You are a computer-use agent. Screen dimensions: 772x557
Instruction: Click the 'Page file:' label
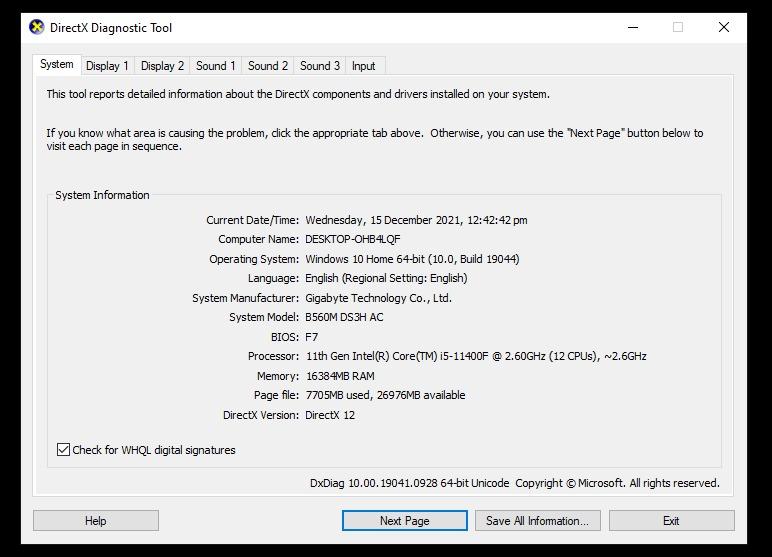tap(276, 395)
